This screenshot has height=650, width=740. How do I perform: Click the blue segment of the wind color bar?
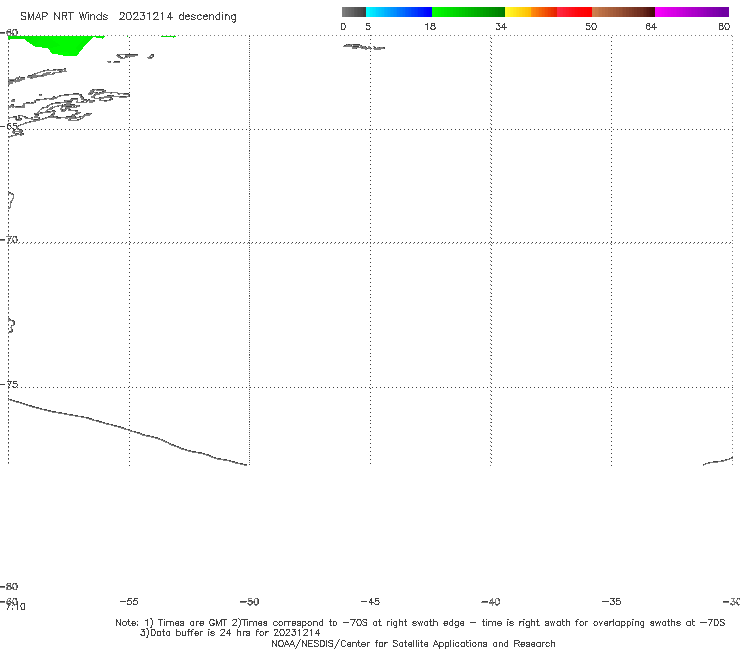pyautogui.click(x=399, y=12)
